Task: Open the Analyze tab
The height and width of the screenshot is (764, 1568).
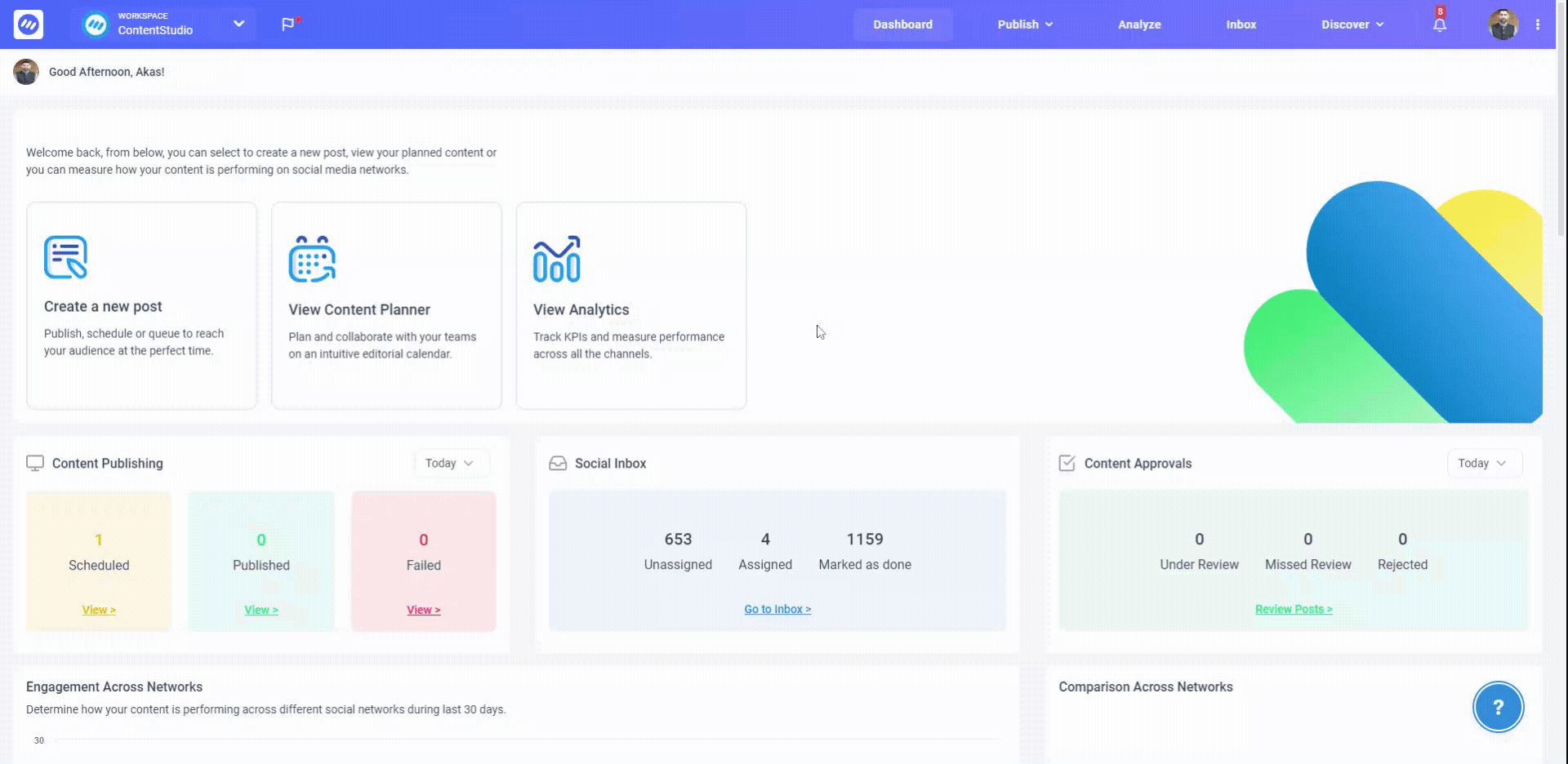Action: point(1139,24)
